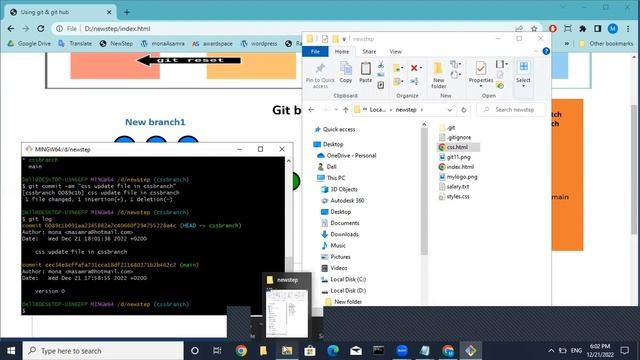Select Downloads in navigation pane
The height and width of the screenshot is (360, 640).
pos(340,234)
